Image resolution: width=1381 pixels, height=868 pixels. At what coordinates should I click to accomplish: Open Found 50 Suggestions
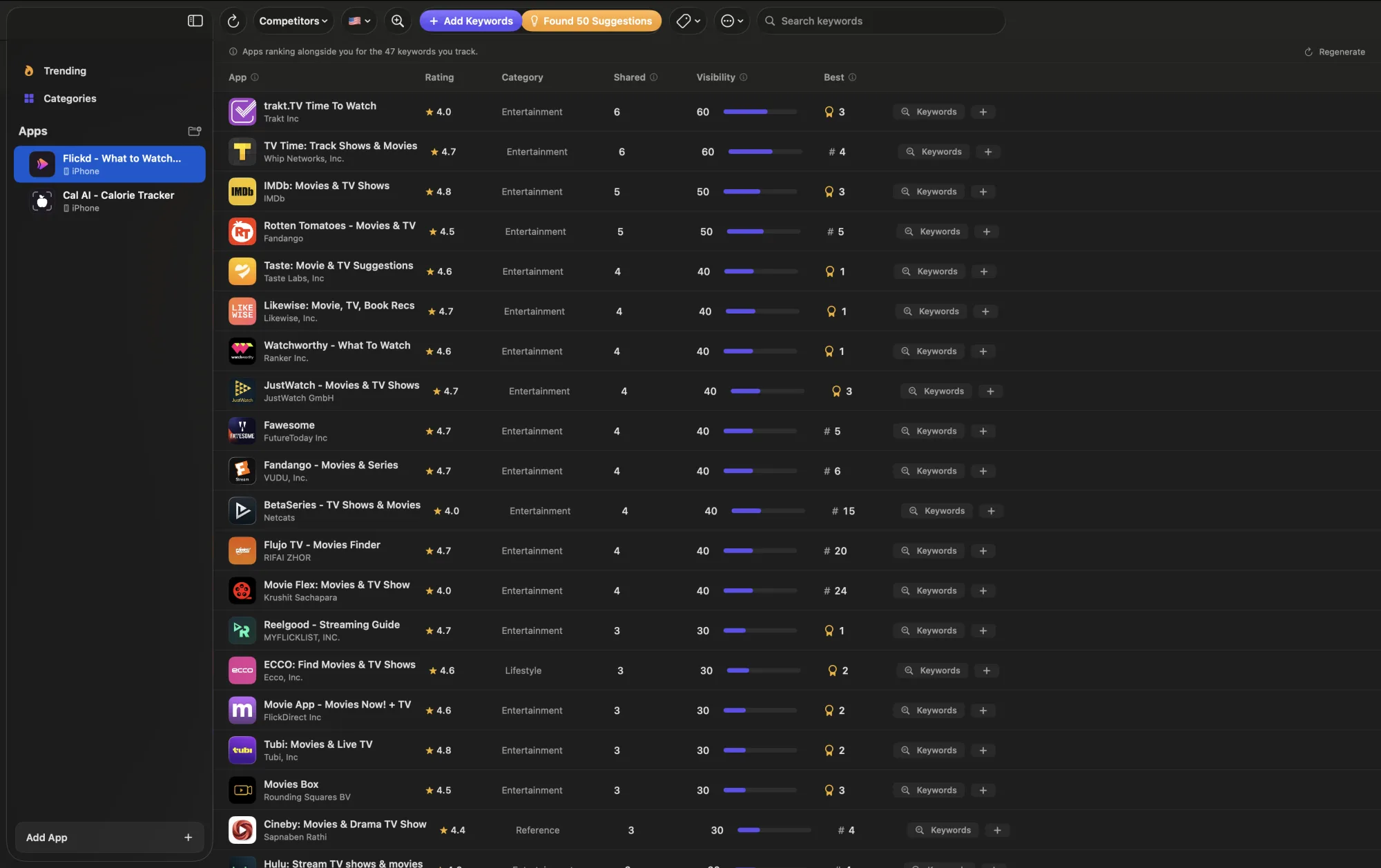pyautogui.click(x=592, y=21)
